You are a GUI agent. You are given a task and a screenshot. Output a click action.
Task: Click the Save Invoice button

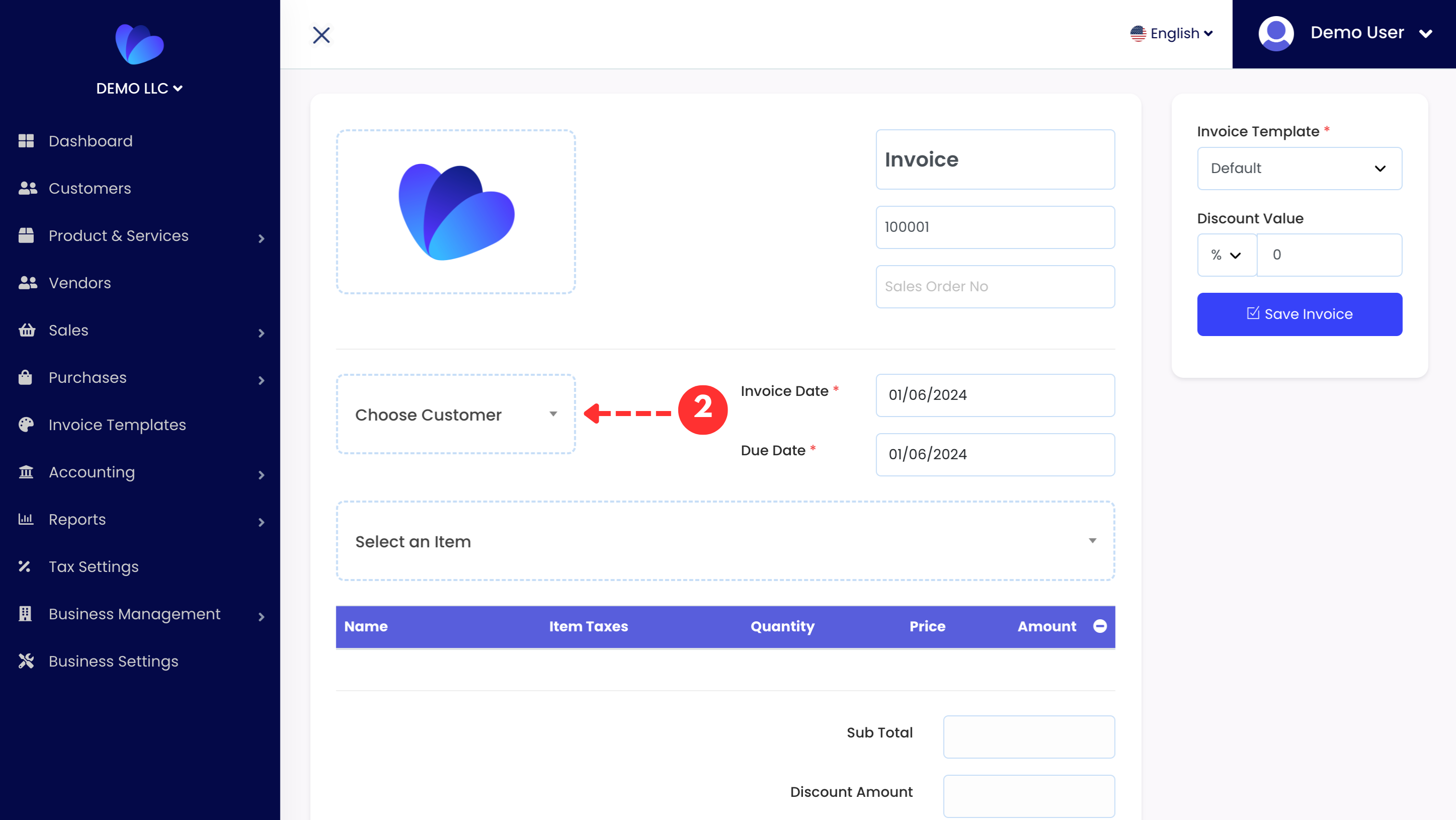[x=1299, y=314]
